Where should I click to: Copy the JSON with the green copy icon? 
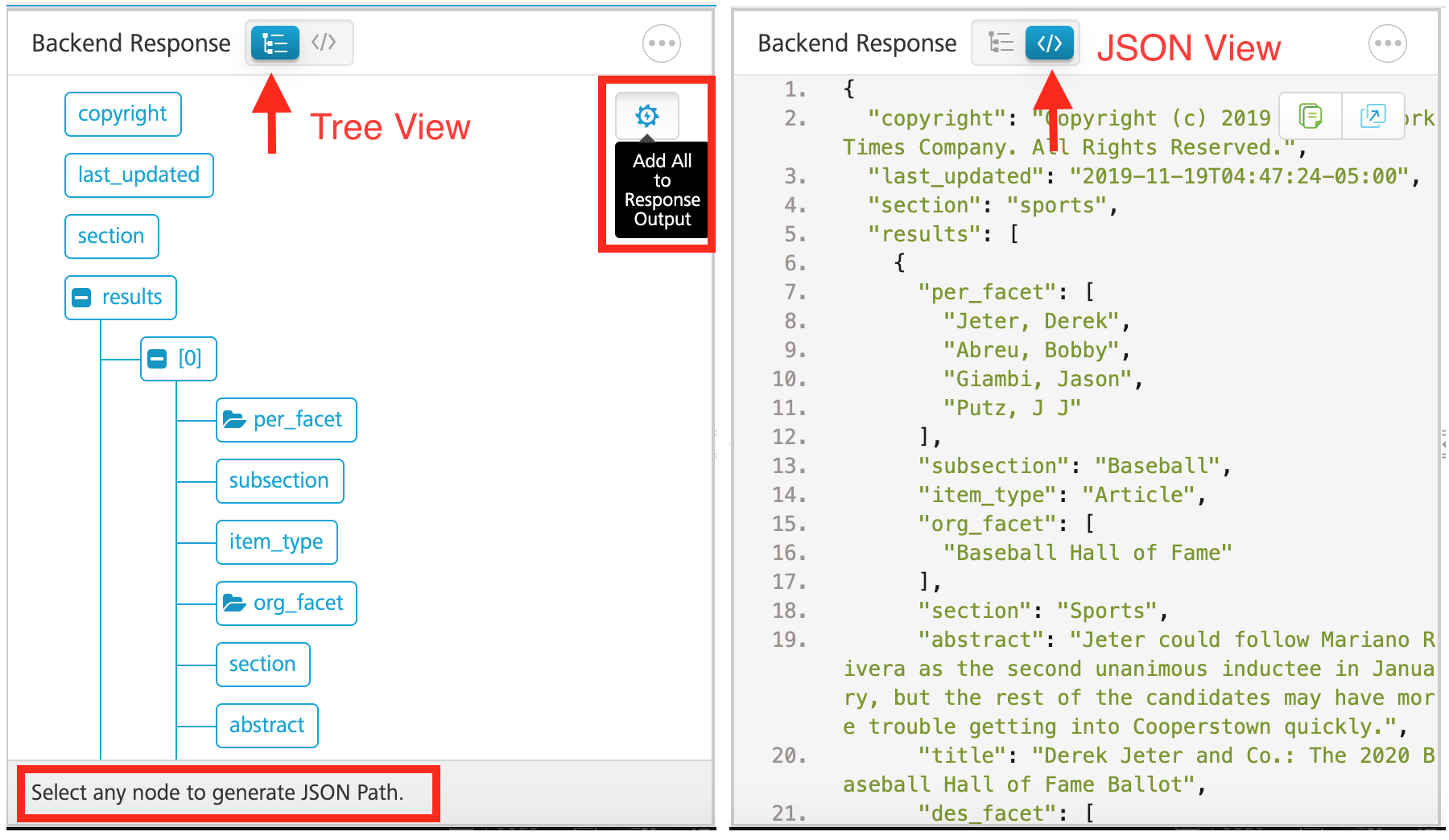tap(1311, 116)
